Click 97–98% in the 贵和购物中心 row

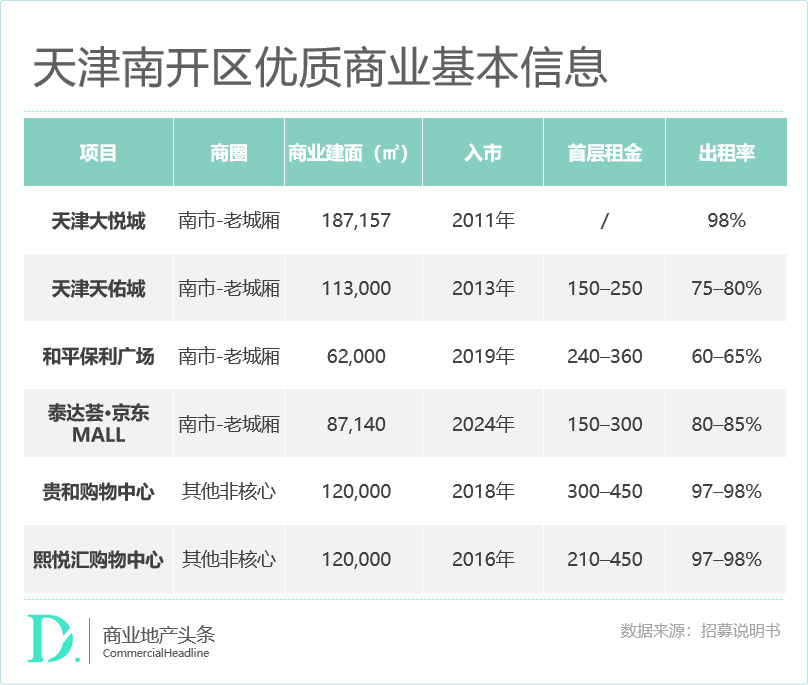[x=727, y=491]
